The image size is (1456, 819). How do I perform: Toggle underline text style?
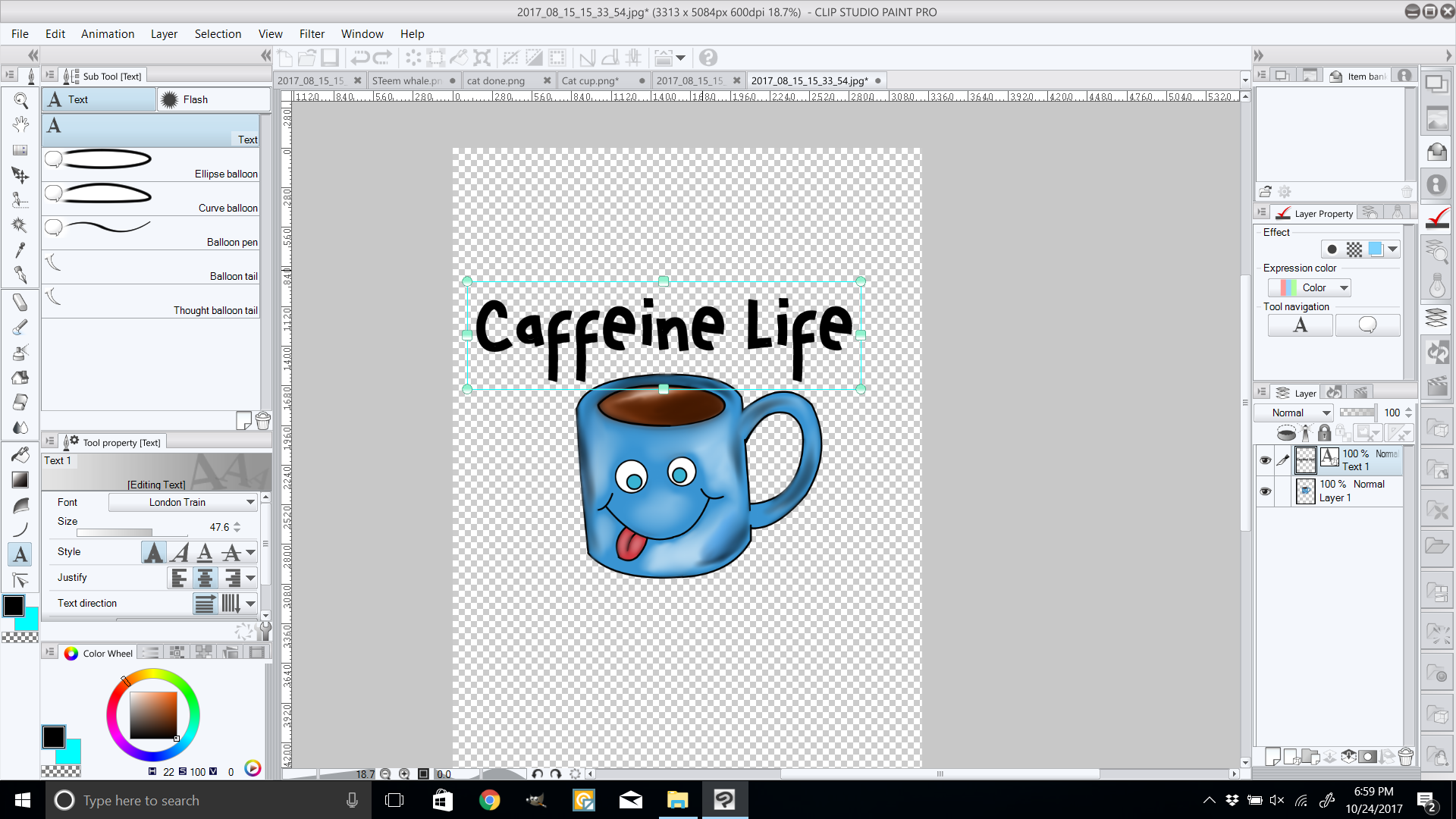pyautogui.click(x=205, y=553)
